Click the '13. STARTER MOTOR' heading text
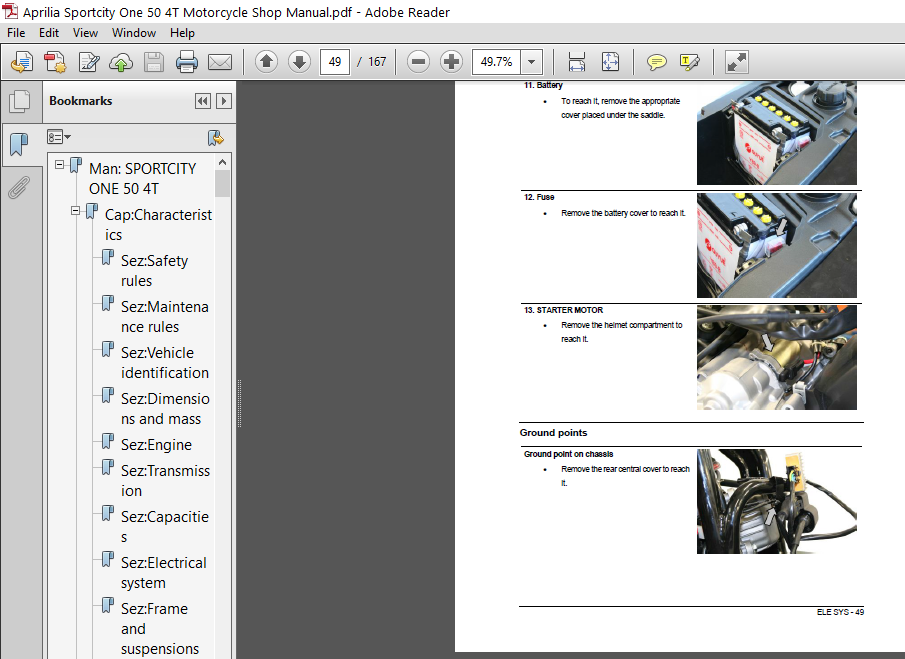This screenshot has height=659, width=905. pos(563,310)
